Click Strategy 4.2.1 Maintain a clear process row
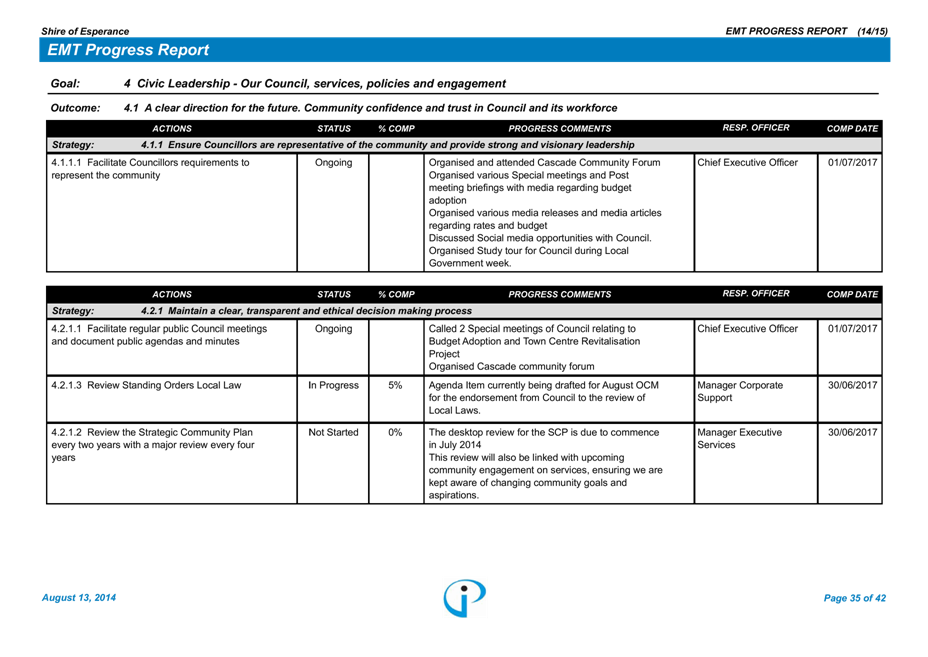 (464, 311)
